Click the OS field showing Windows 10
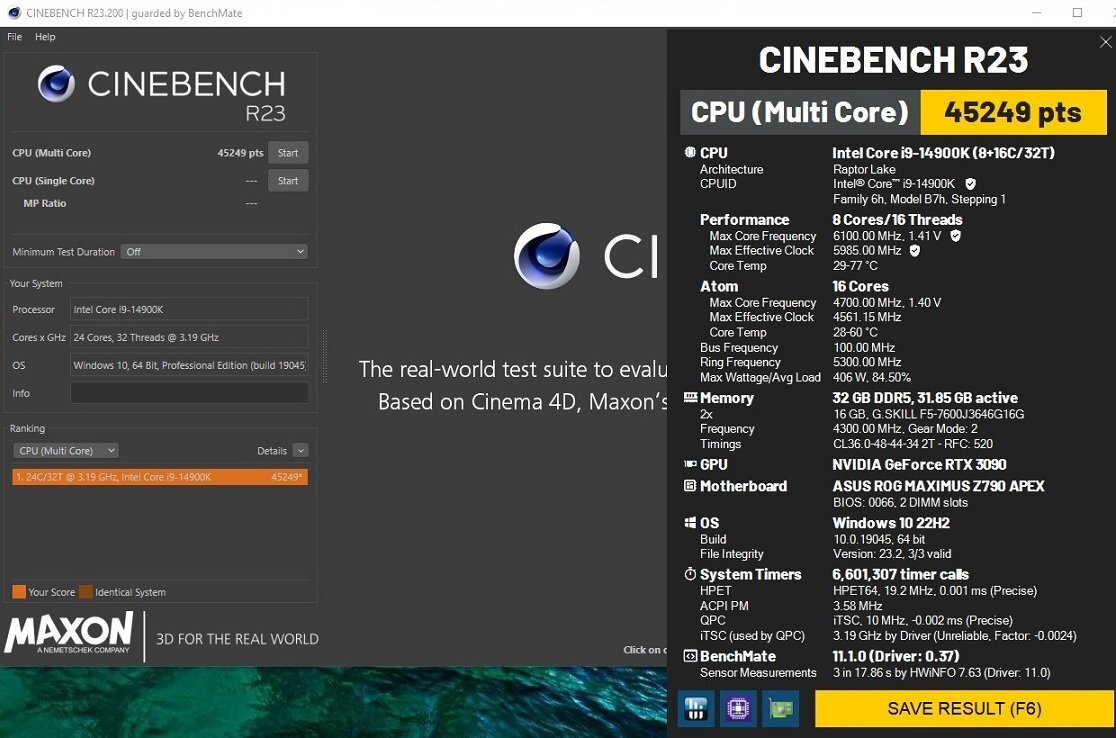 coord(189,365)
